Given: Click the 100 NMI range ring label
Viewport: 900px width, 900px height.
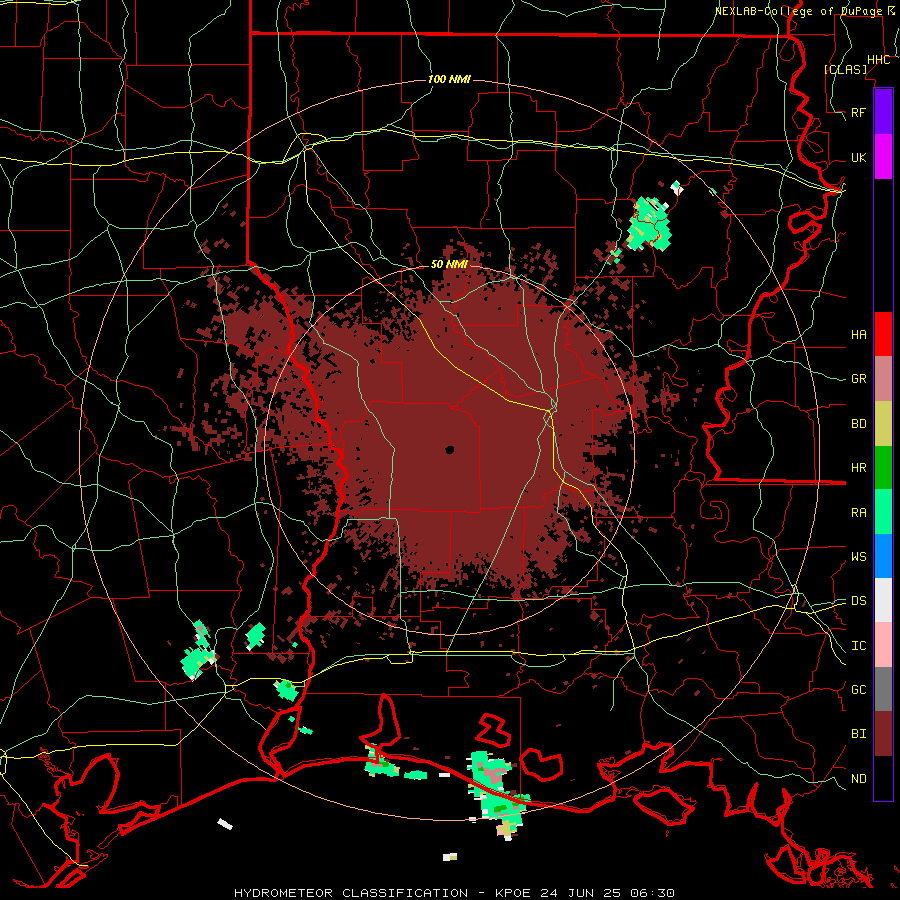Looking at the screenshot, I should click(x=449, y=79).
